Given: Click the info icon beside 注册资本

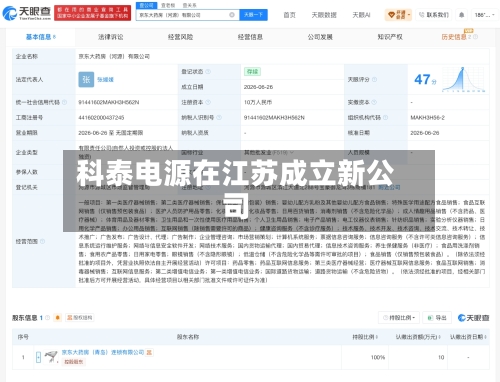Looking at the screenshot, I should pos(208,102).
